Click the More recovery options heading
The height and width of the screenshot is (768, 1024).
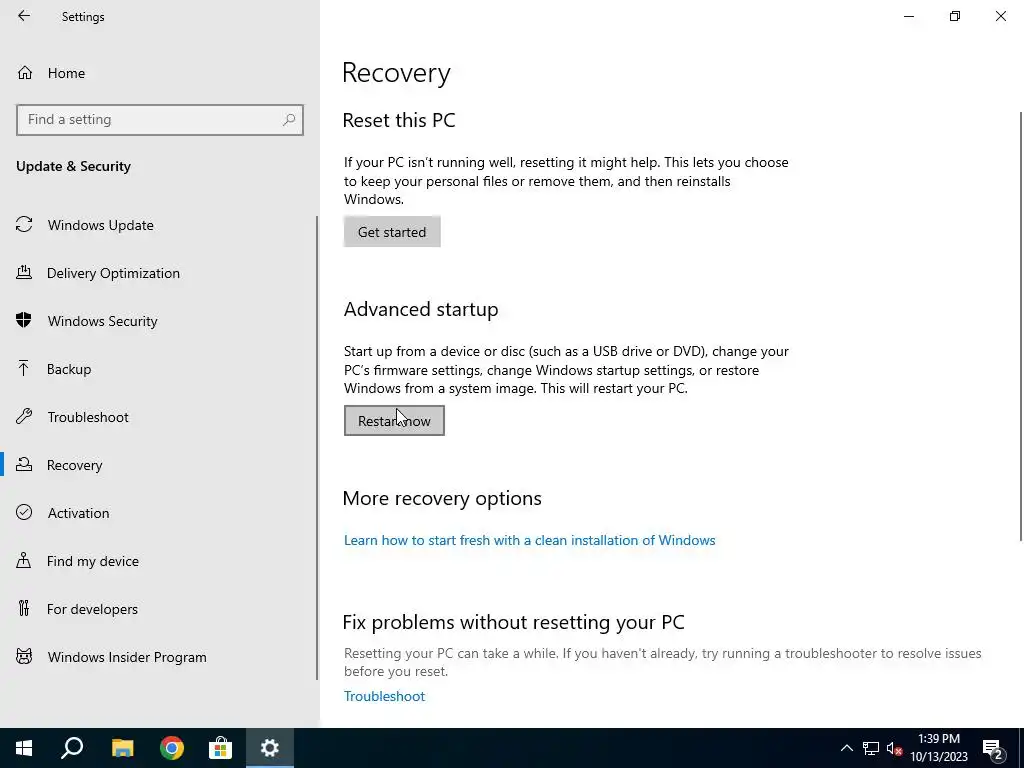442,498
